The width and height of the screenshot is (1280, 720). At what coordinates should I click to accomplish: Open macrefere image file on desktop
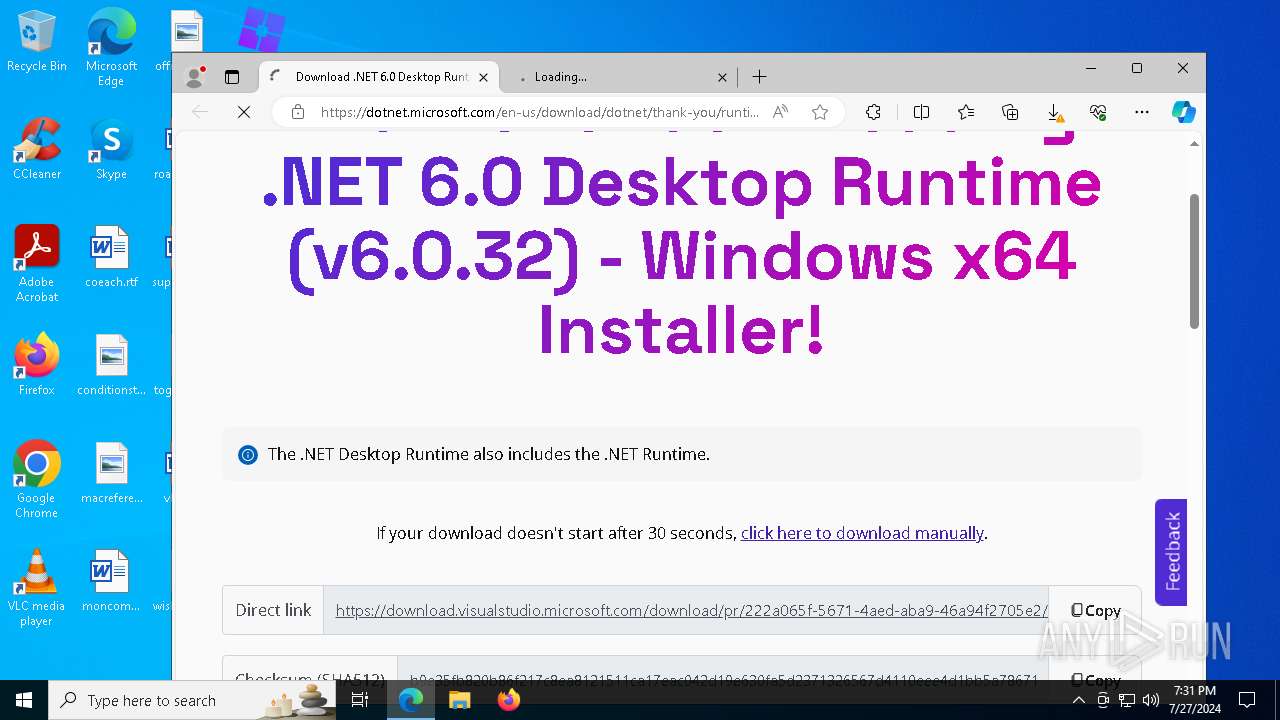pyautogui.click(x=111, y=473)
